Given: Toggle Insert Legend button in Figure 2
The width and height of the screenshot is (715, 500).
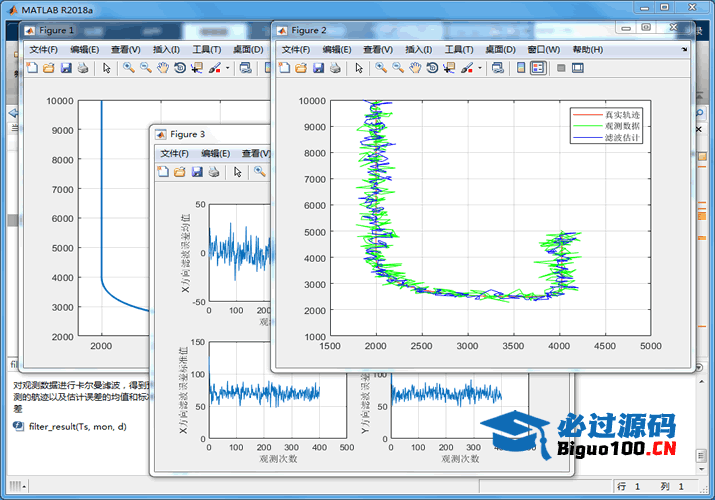Looking at the screenshot, I should tap(539, 68).
